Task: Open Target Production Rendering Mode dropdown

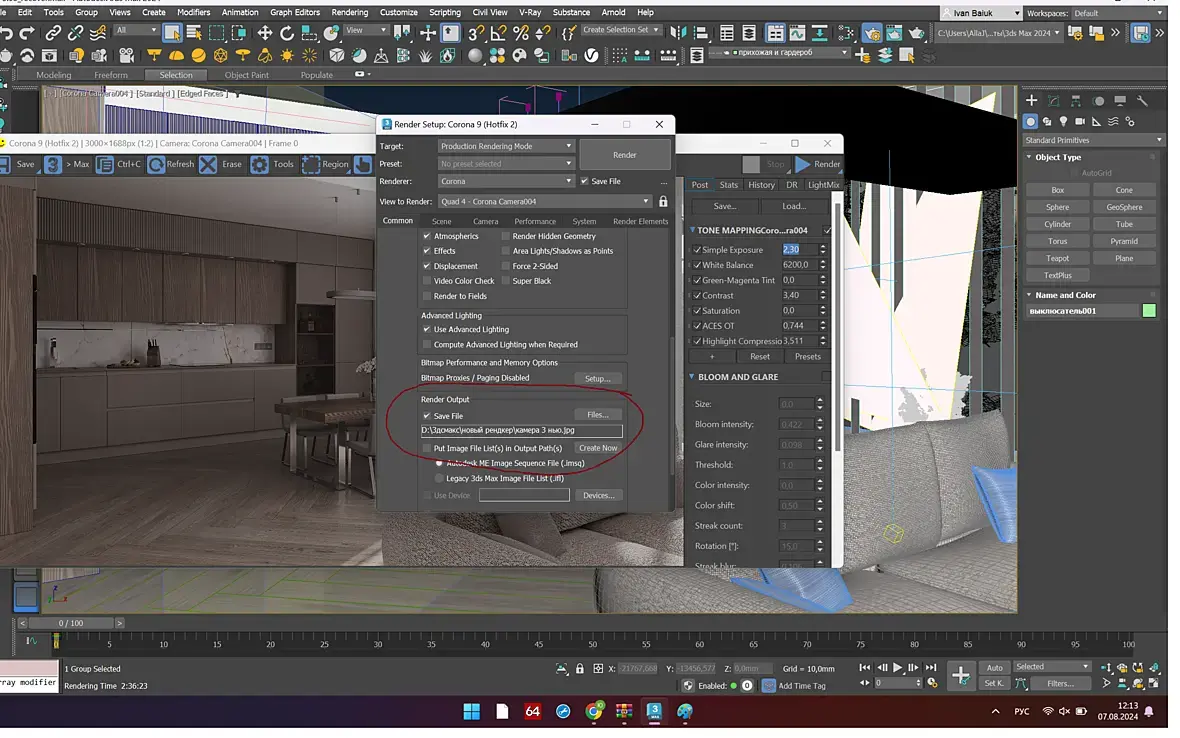Action: (506, 146)
